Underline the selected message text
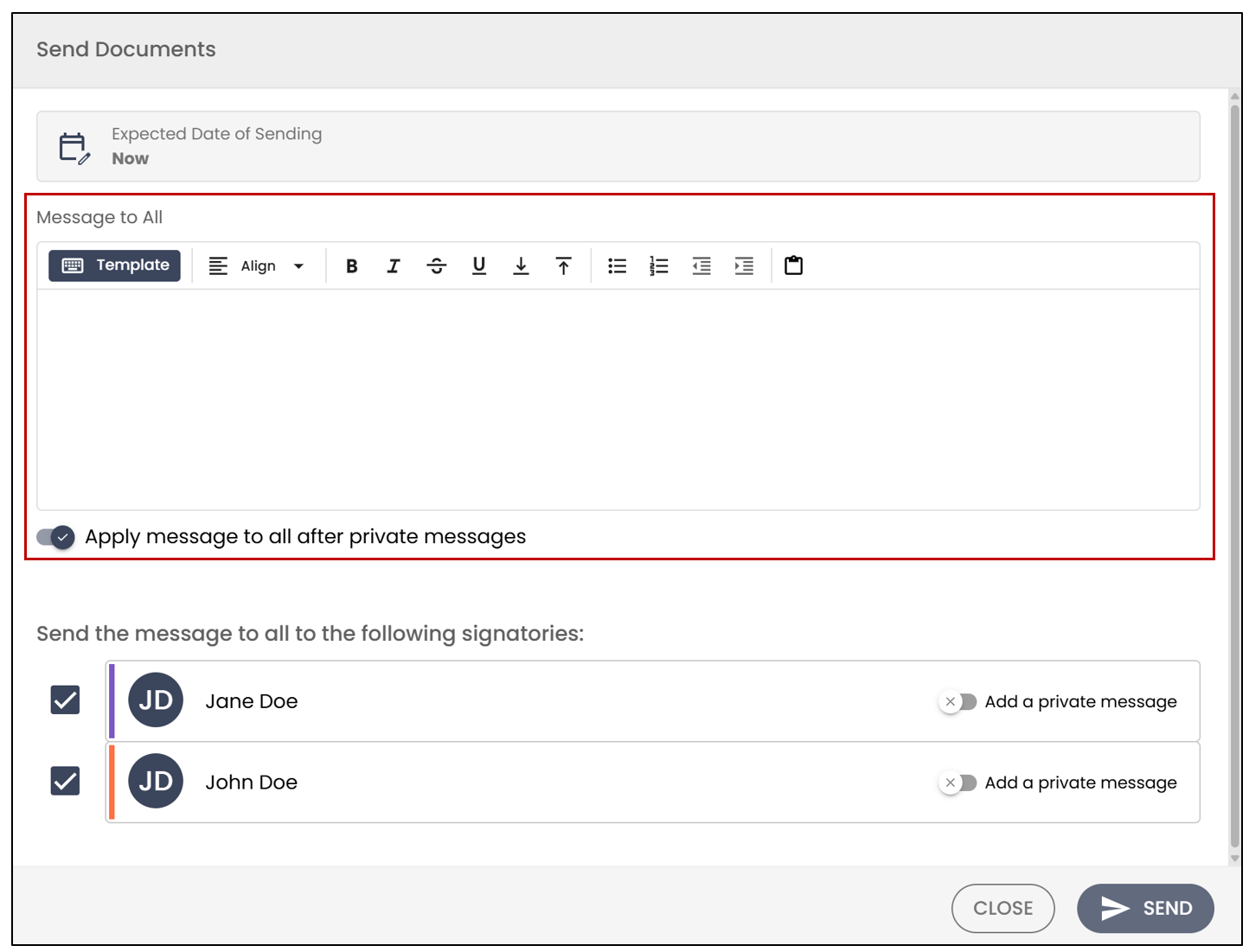This screenshot has height=952, width=1249. point(479,266)
